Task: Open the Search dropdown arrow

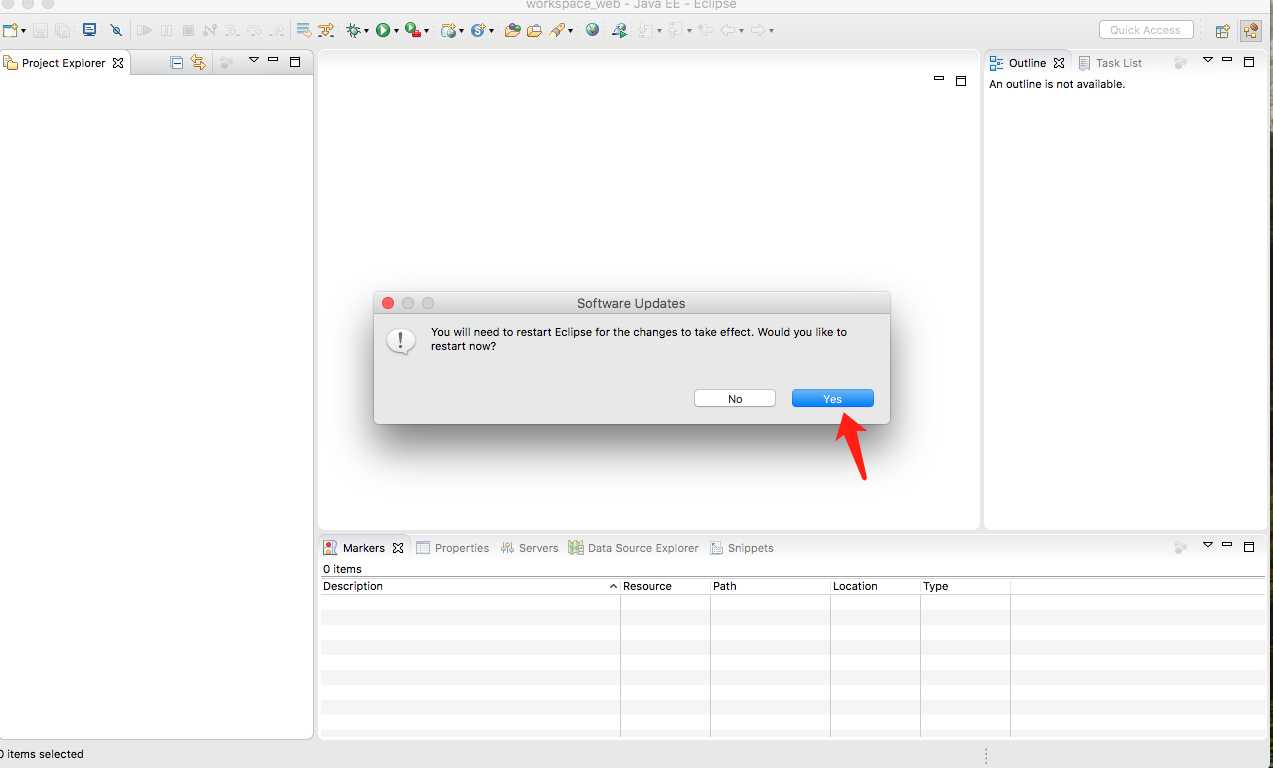Action: [x=570, y=31]
